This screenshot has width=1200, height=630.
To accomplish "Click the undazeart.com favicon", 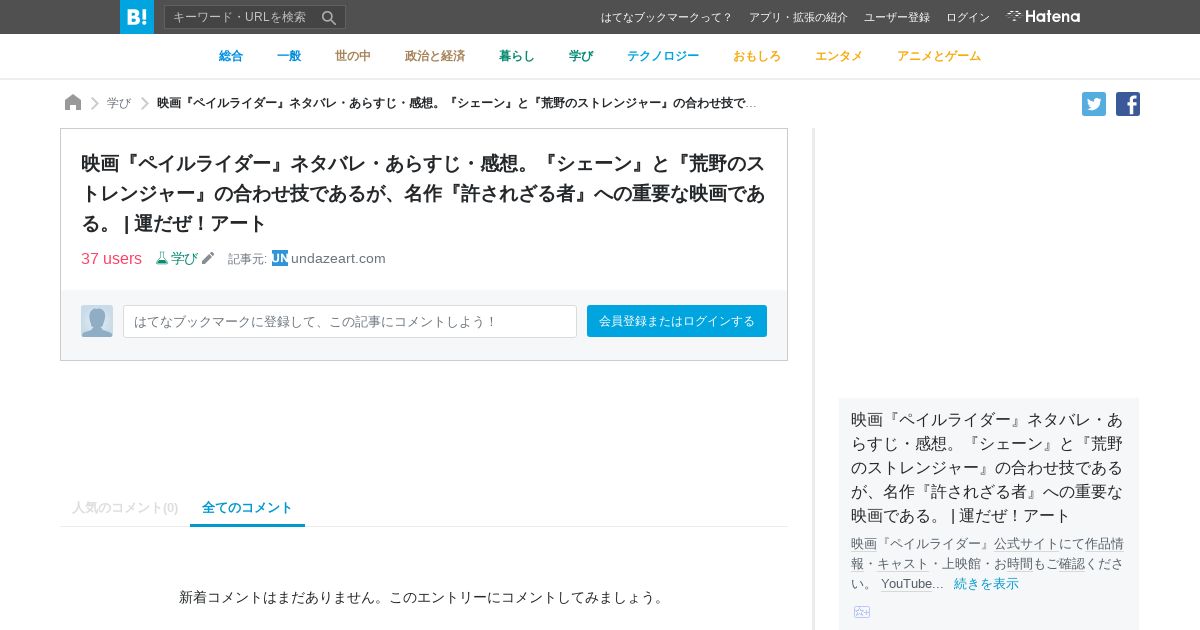I will point(280,258).
